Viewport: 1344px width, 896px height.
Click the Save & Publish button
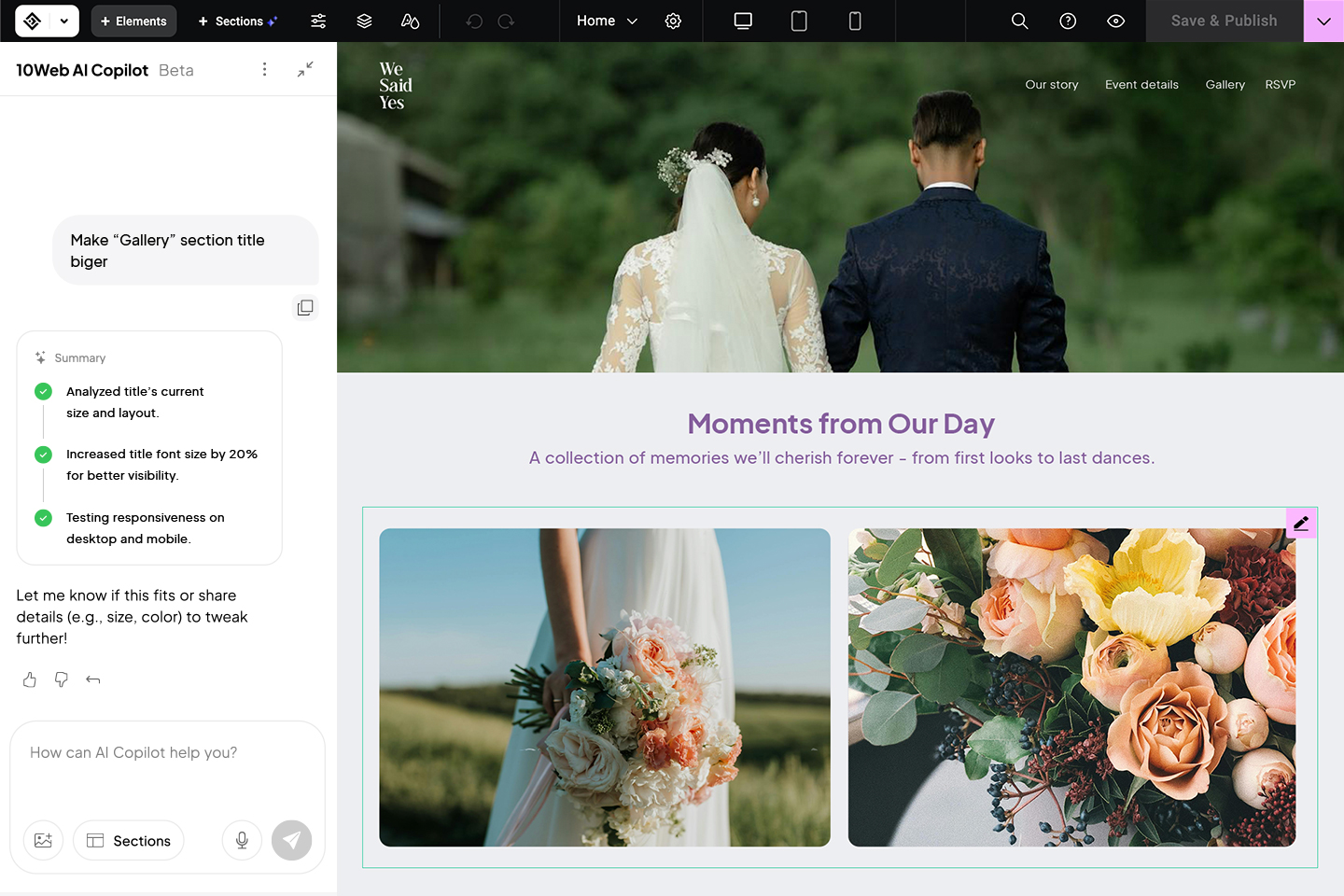click(x=1223, y=21)
